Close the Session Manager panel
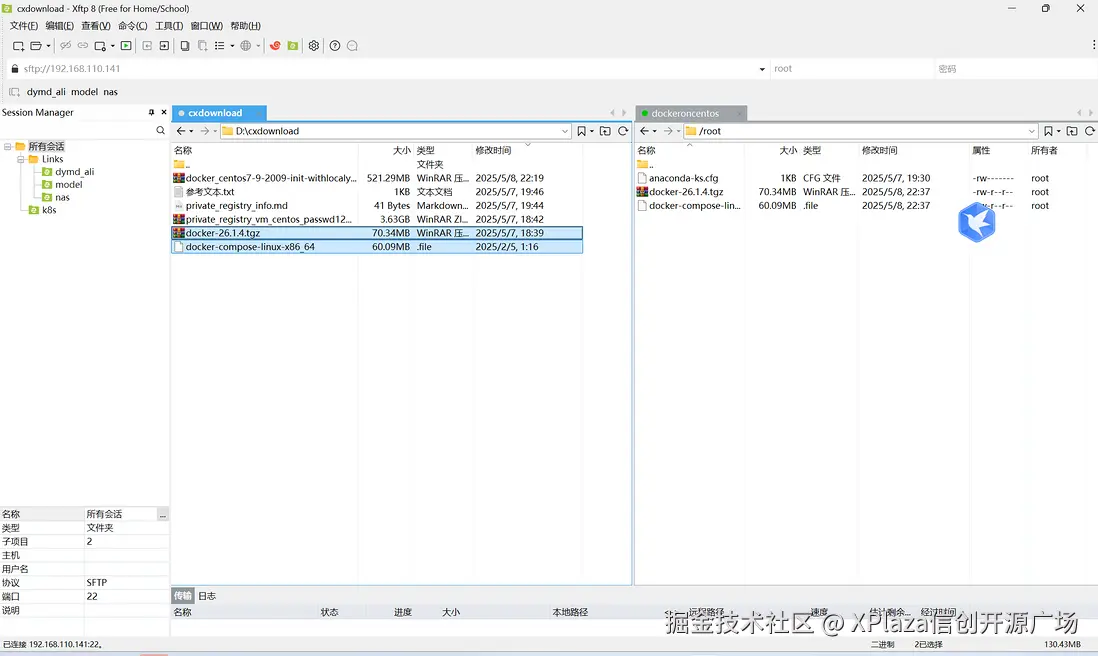1098x656 pixels. click(x=164, y=112)
